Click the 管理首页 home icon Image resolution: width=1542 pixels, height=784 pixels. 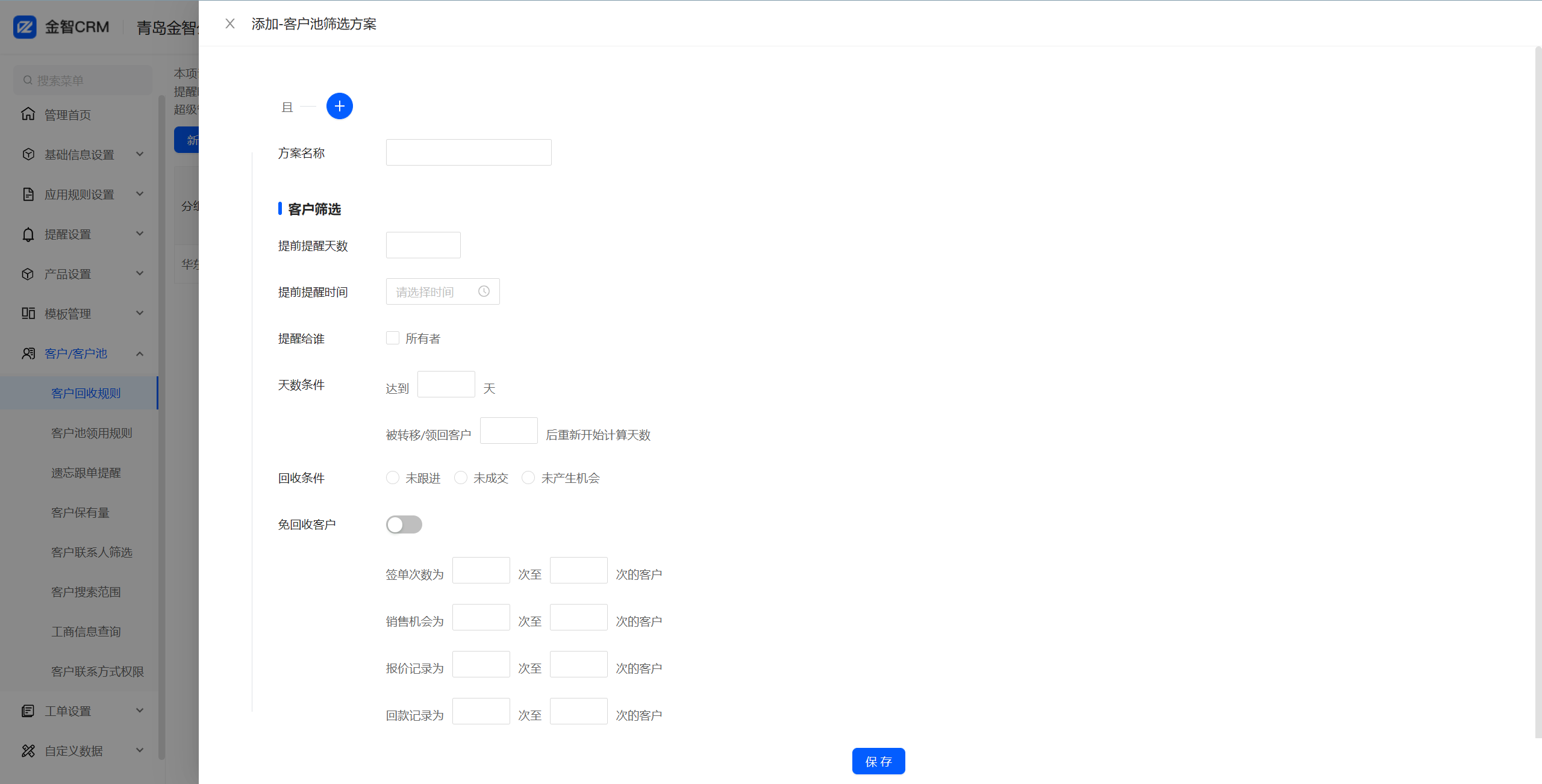tap(28, 114)
